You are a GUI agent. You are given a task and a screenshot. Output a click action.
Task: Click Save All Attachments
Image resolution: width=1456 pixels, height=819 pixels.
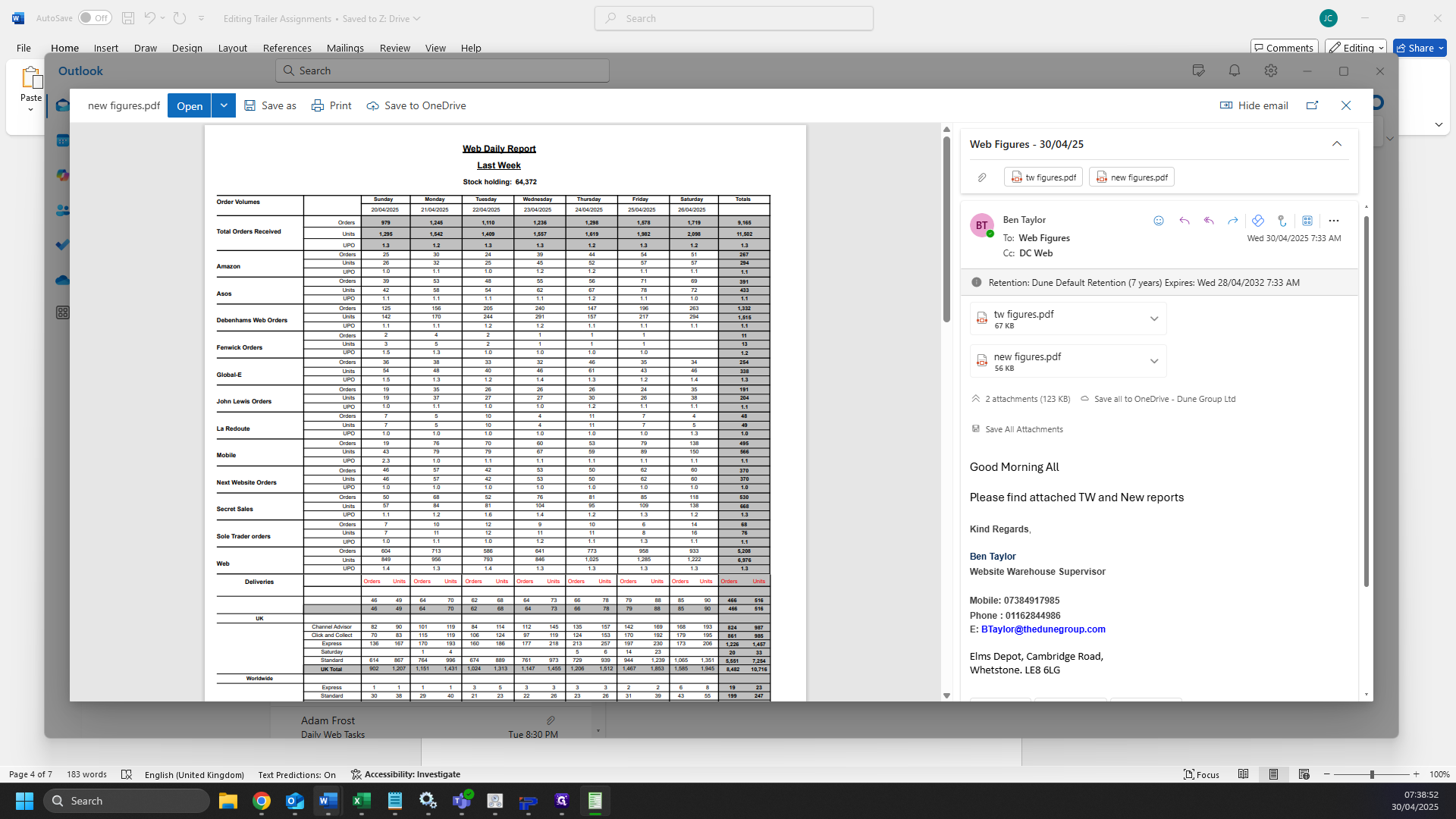[1018, 429]
